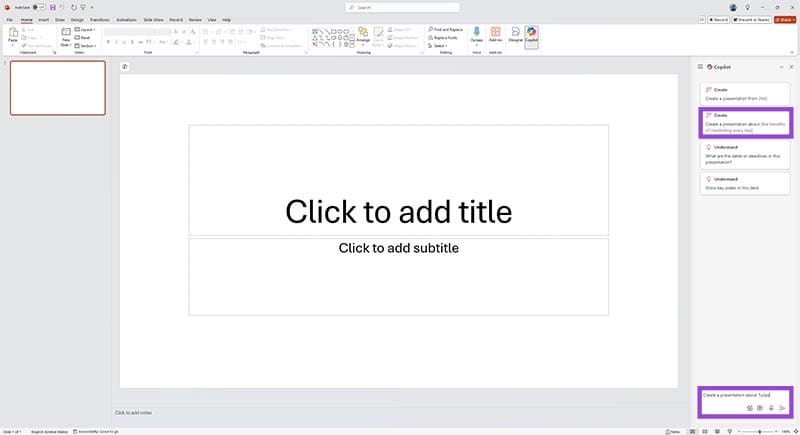Viewport: 800px width, 435px height.
Task: Choose 'Show key slides in this deck' suggestion
Action: (745, 183)
